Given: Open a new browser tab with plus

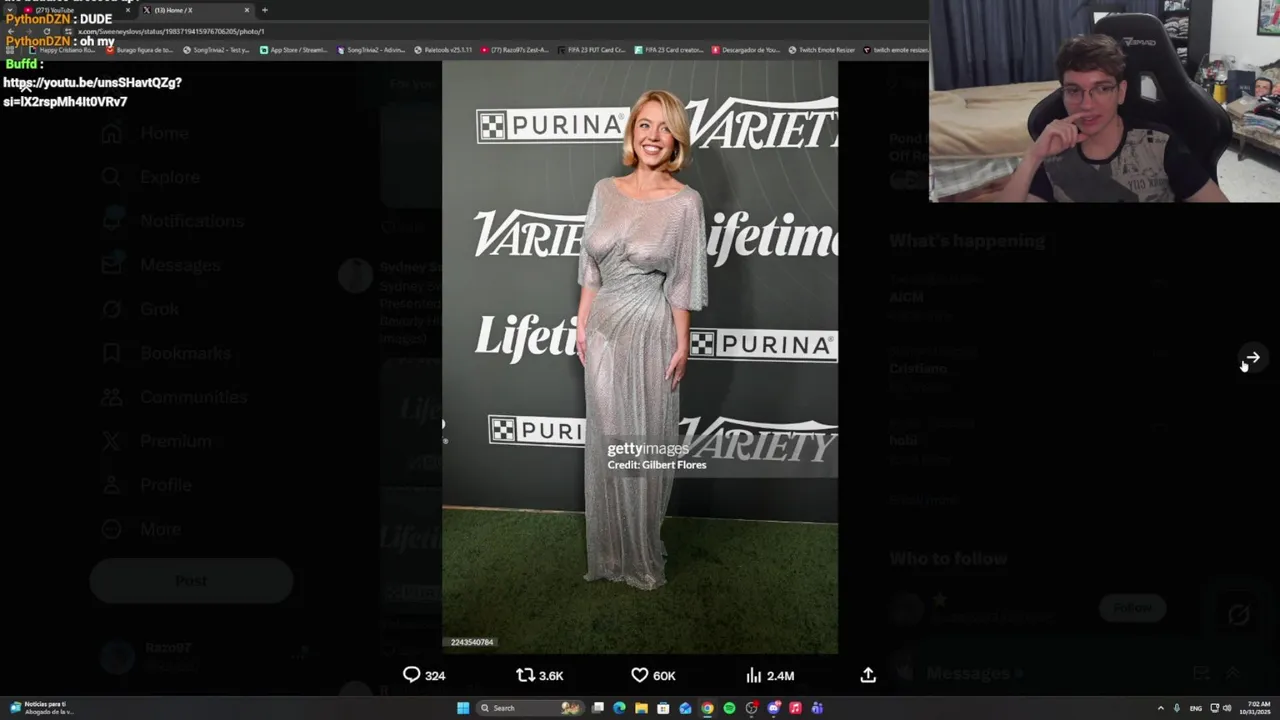Looking at the screenshot, I should tap(265, 10).
